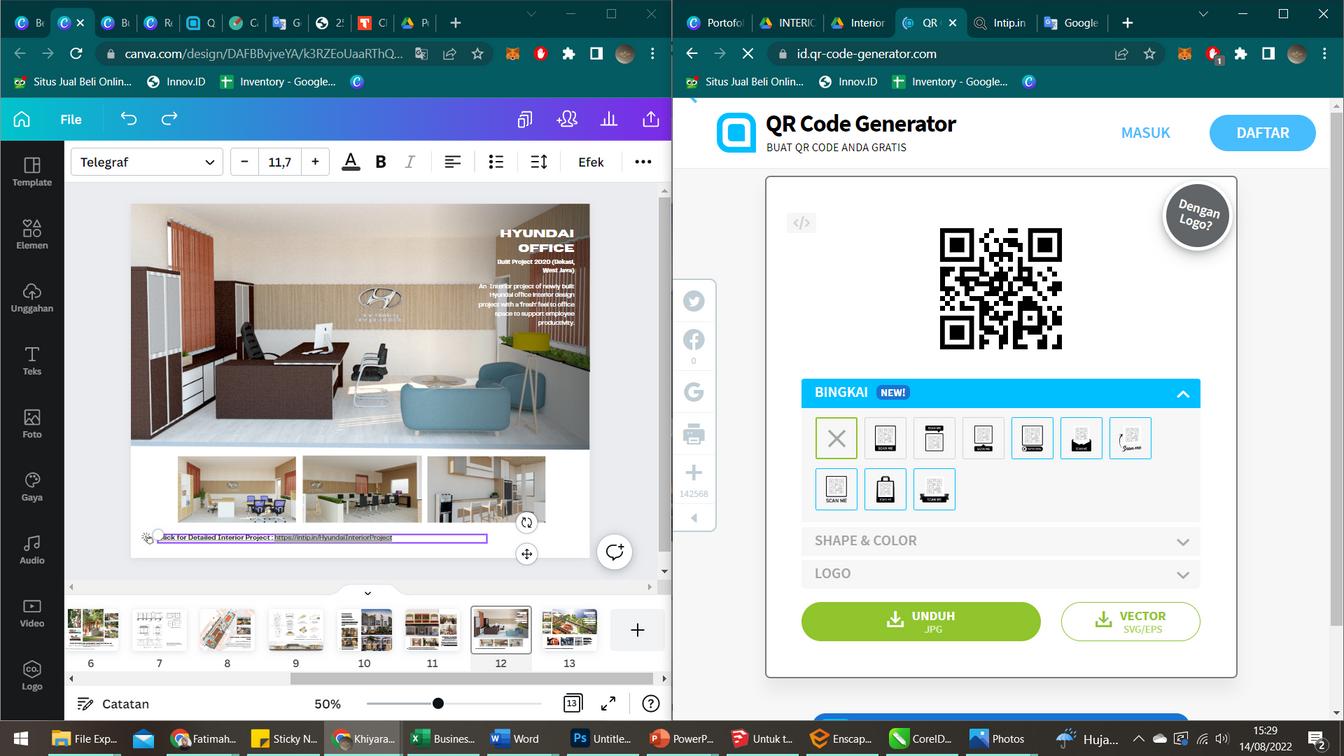The height and width of the screenshot is (756, 1344).
Task: Click the font size field showing 11,7
Action: 280,162
